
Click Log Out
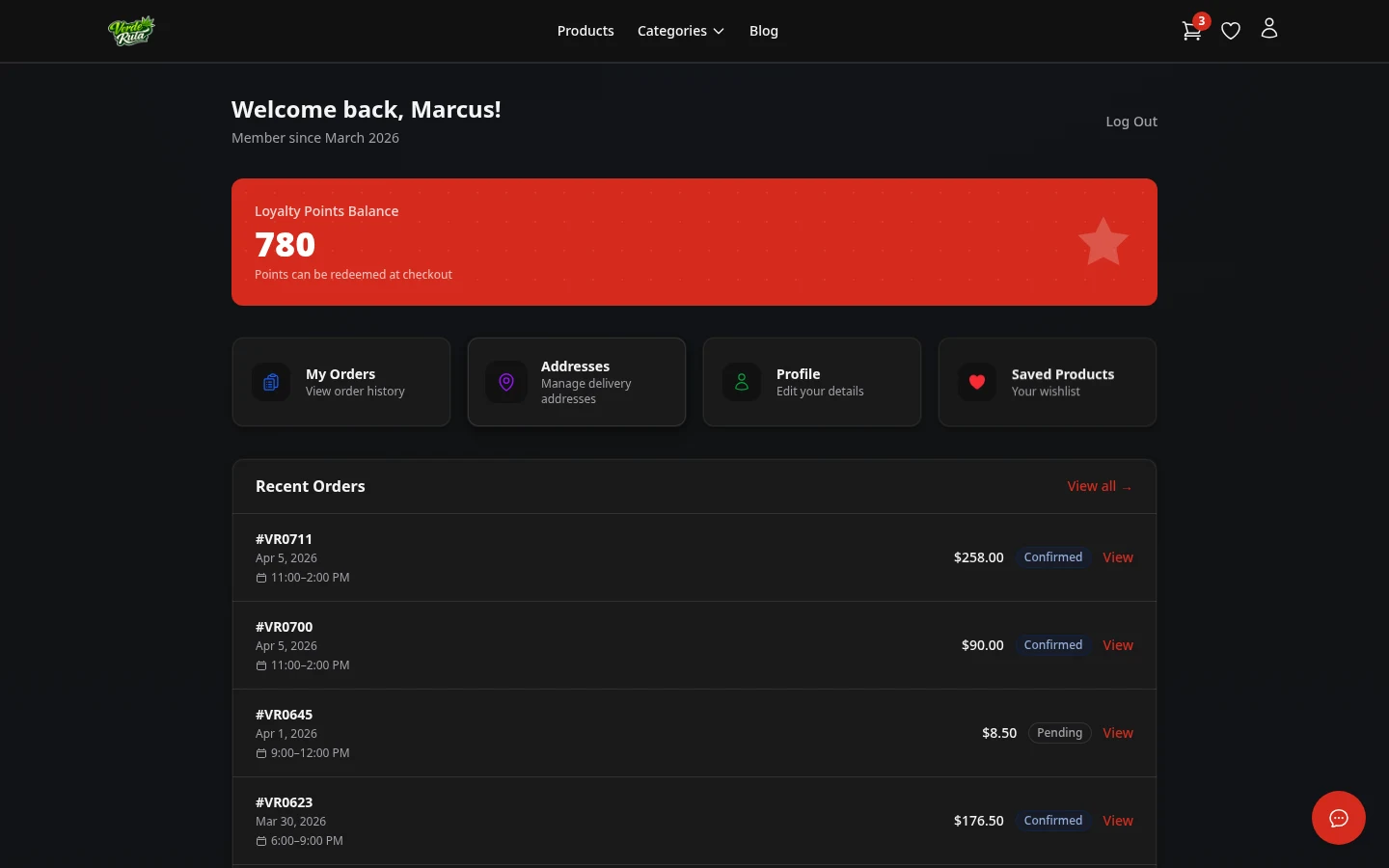coord(1130,121)
